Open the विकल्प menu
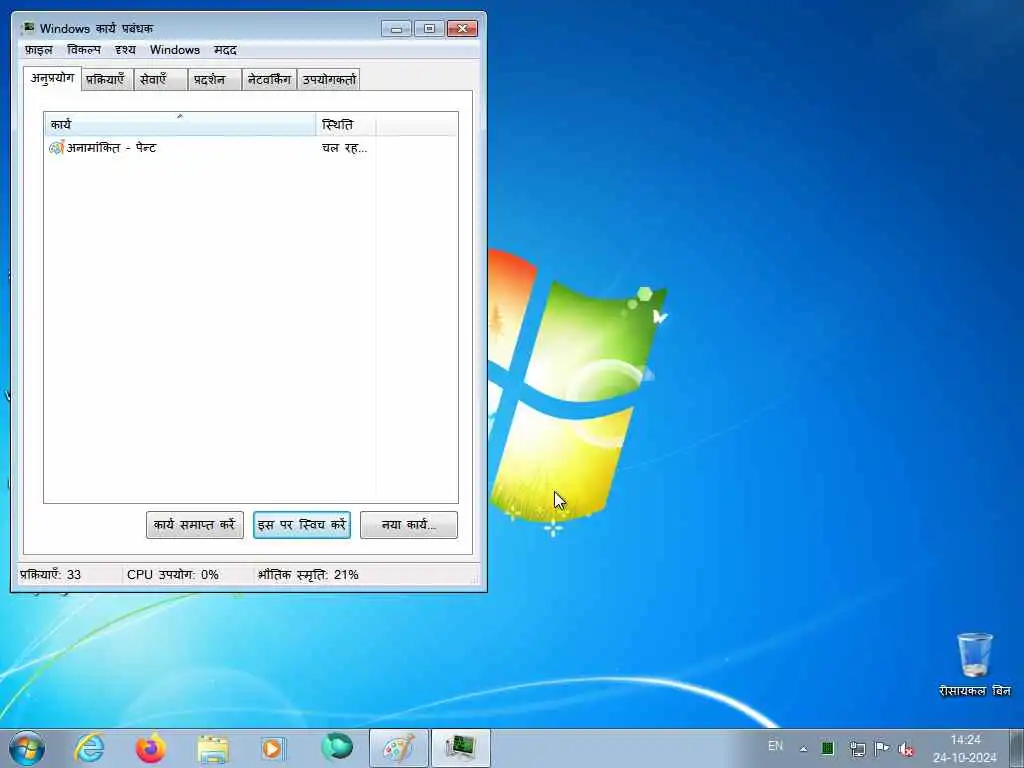This screenshot has width=1024, height=768. 84,50
